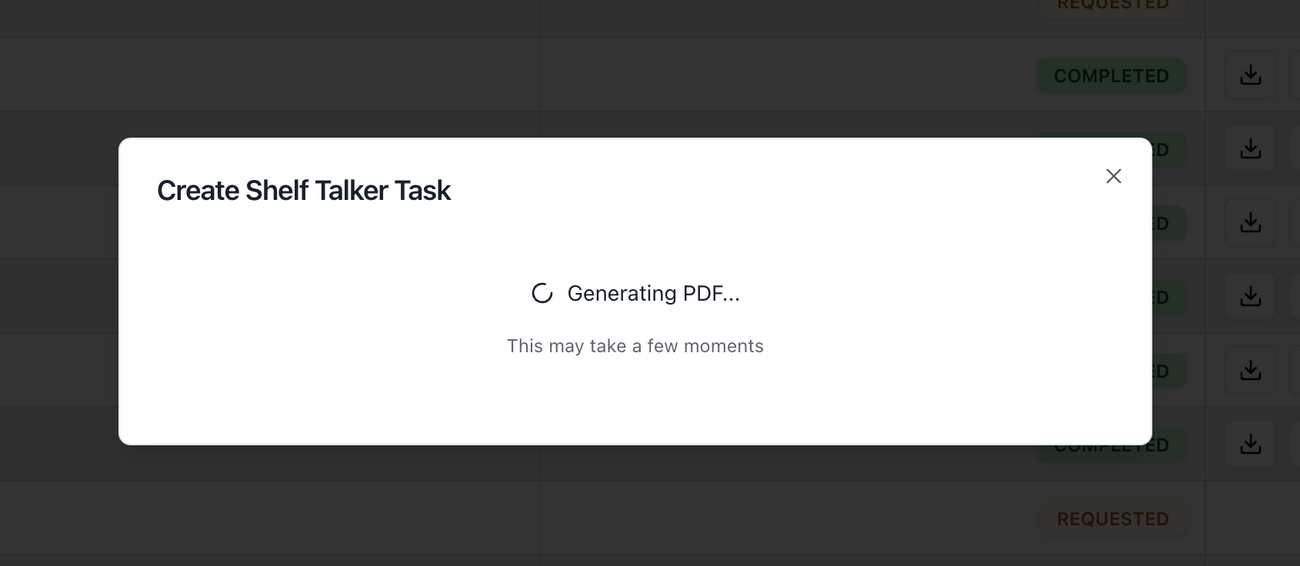Click the bottommost download icon in the table
This screenshot has width=1300, height=566.
click(1250, 445)
